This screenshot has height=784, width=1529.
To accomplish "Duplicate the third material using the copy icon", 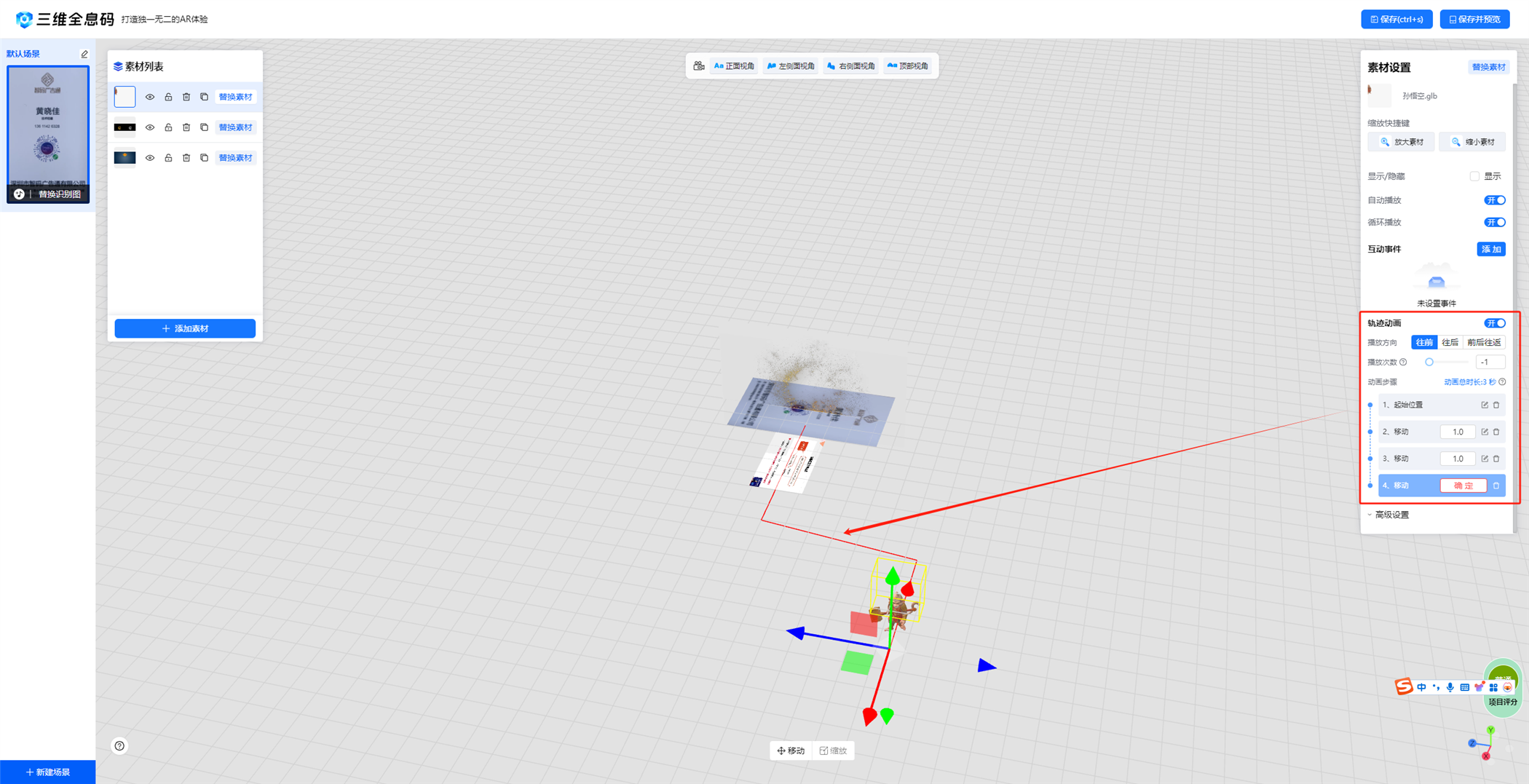I will pos(204,158).
